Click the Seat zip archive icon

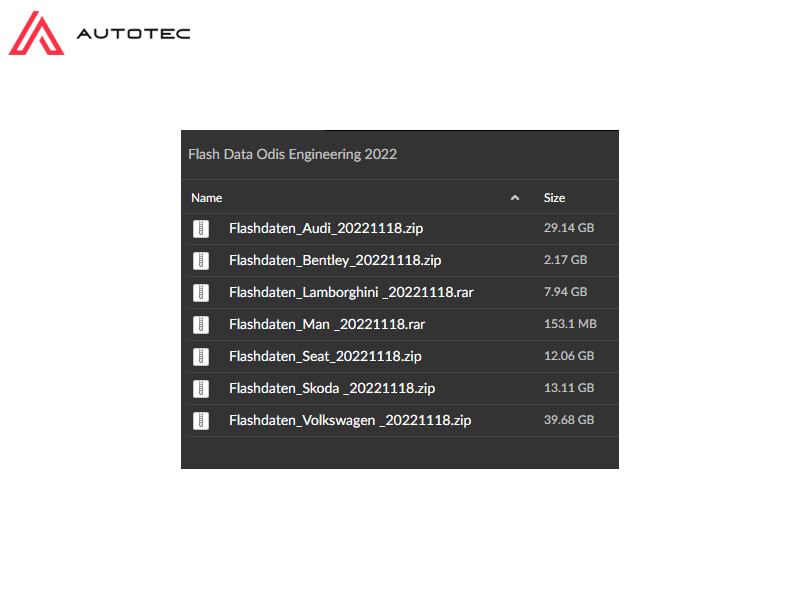(201, 356)
